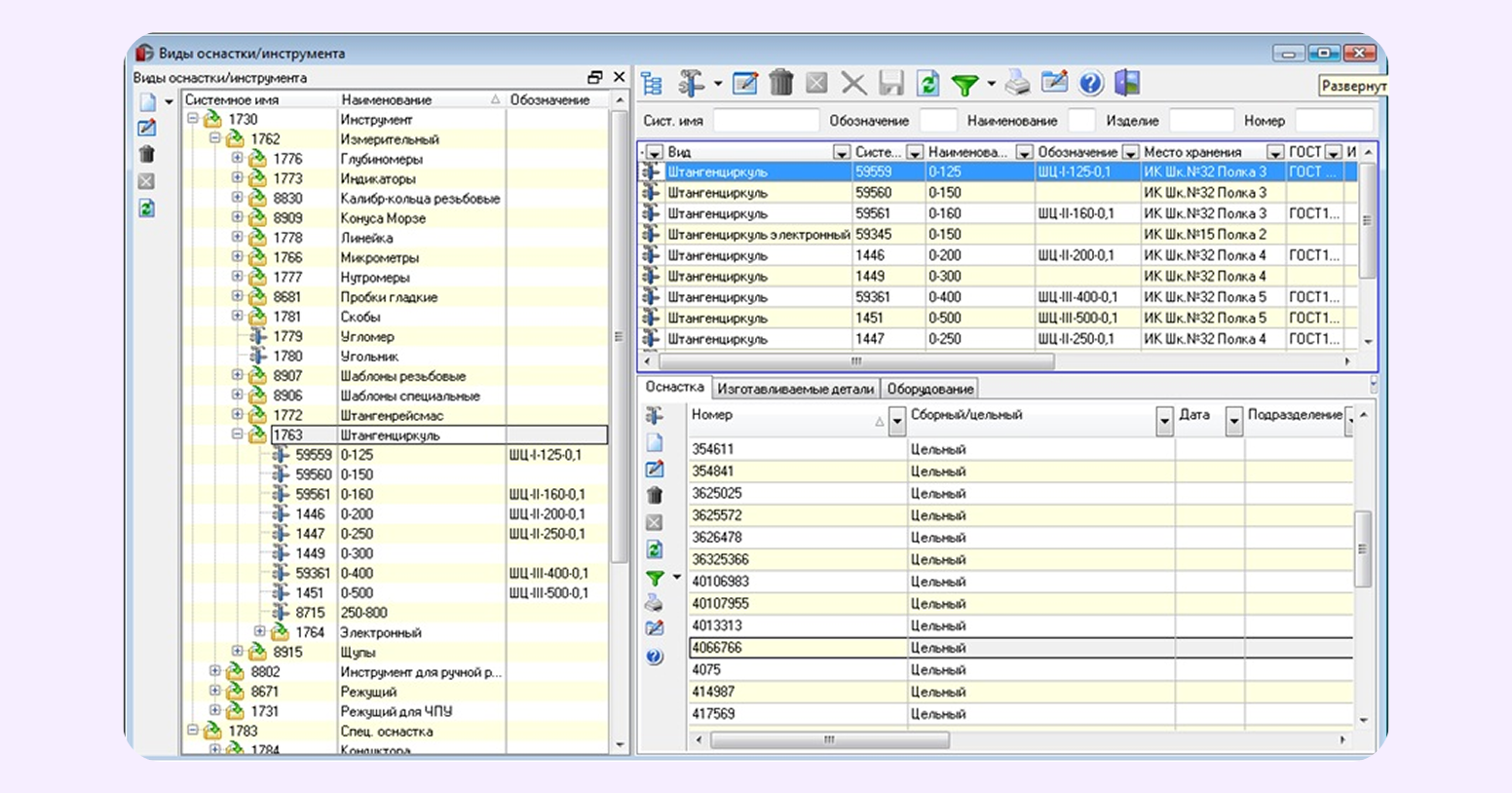Select tree item 8715 250-800
1512x793 pixels.
tap(395, 612)
